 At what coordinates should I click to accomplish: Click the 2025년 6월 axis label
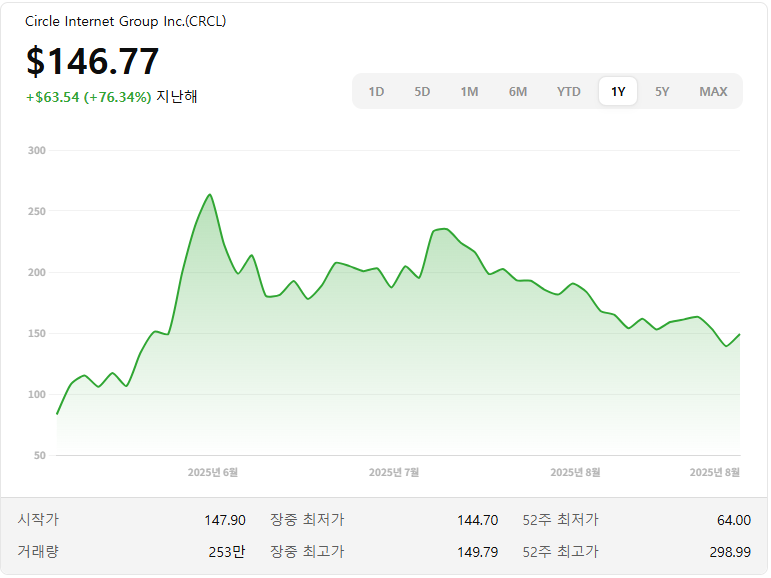(213, 472)
